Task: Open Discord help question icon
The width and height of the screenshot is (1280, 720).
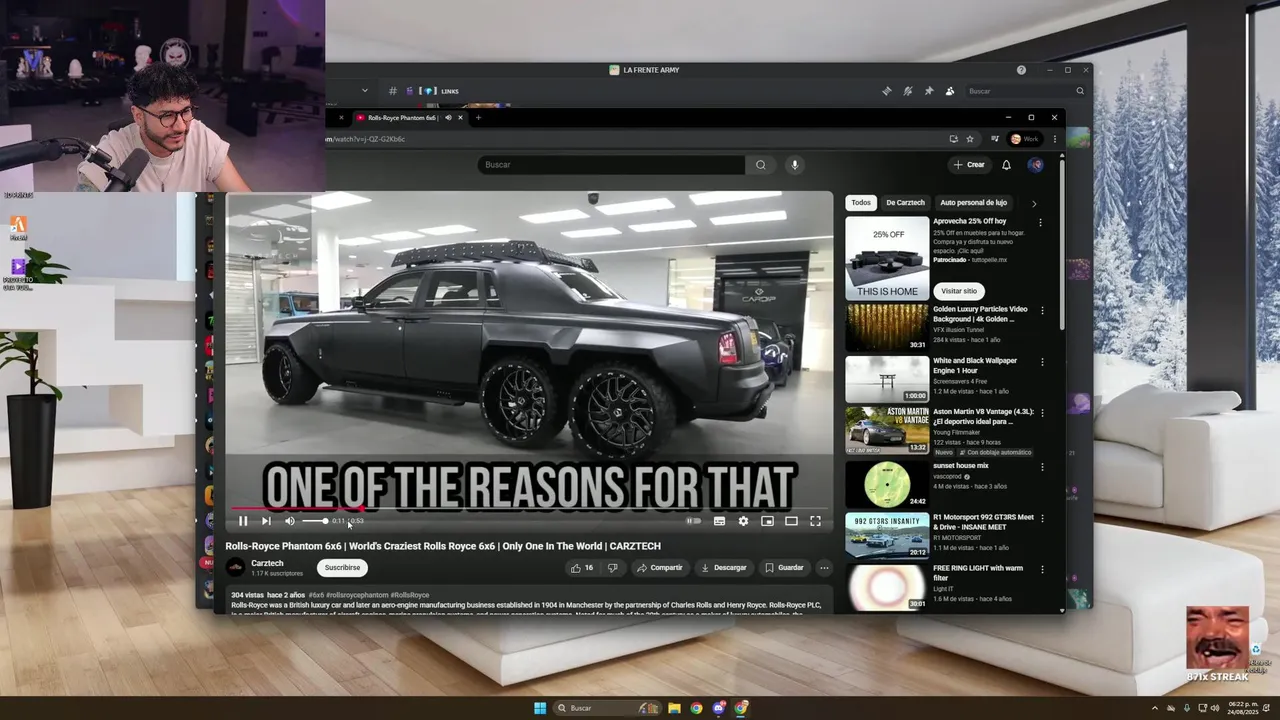Action: click(1021, 70)
